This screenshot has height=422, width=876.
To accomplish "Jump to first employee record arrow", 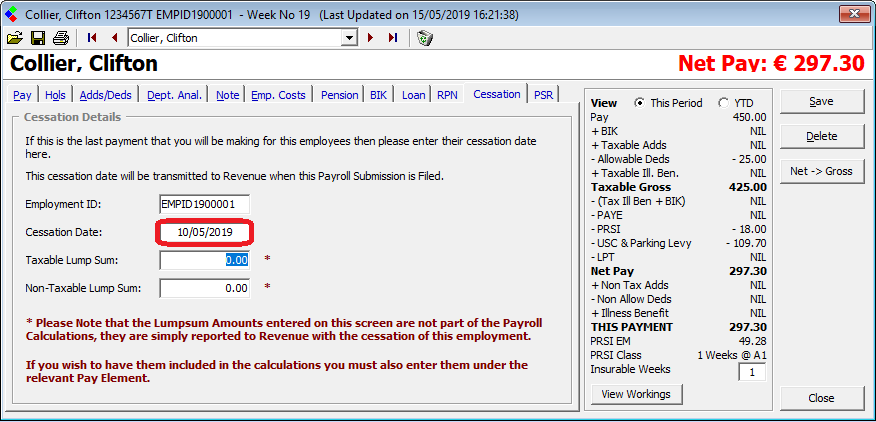I will pyautogui.click(x=92, y=38).
